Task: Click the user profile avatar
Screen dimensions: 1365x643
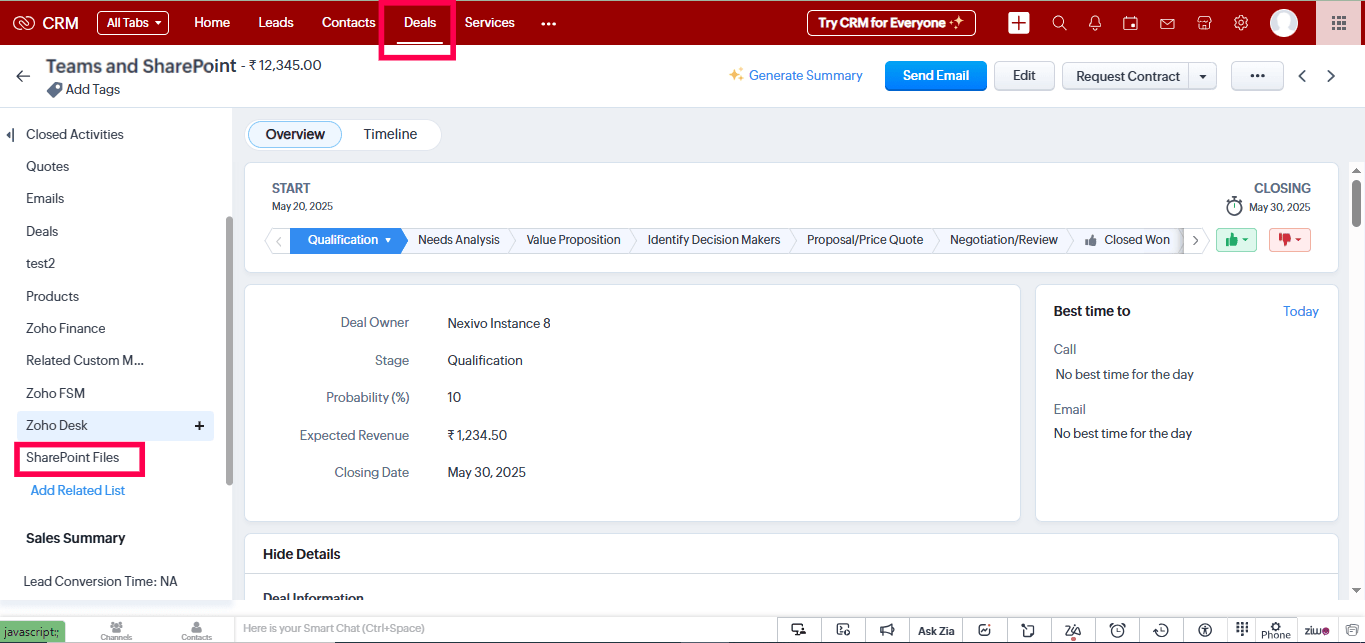Action: (1284, 23)
